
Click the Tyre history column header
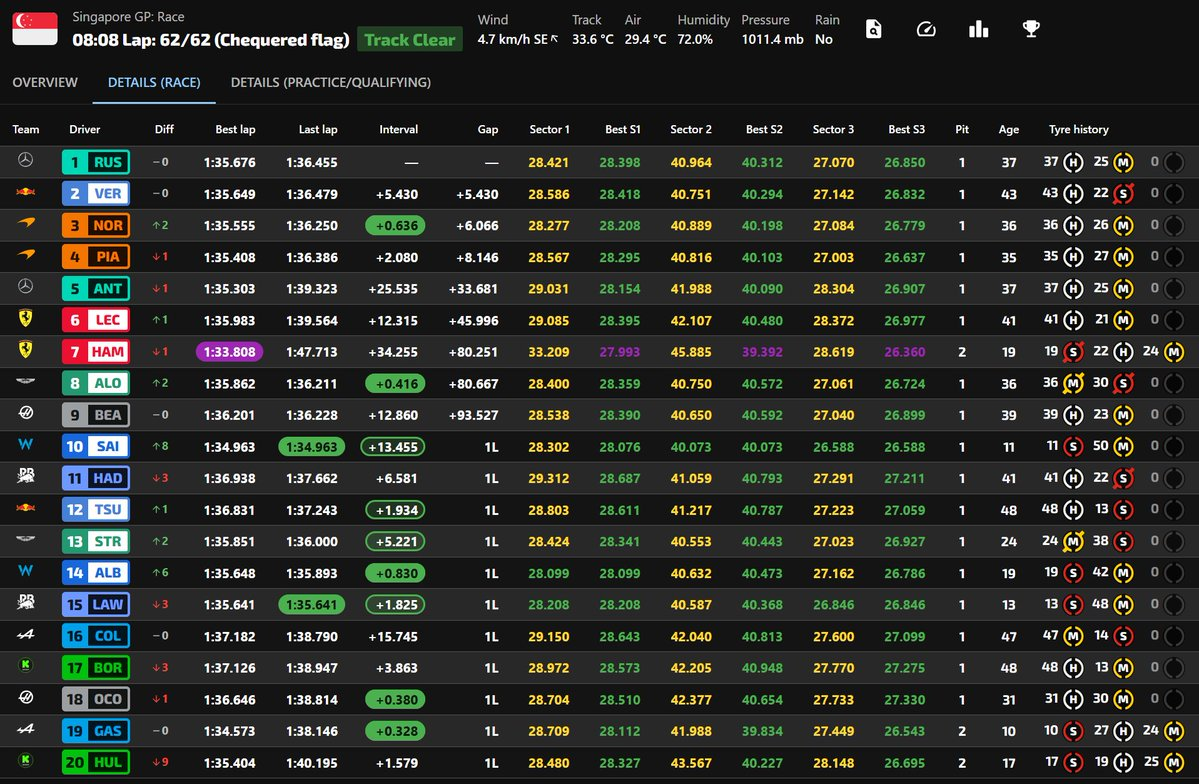tap(1078, 129)
